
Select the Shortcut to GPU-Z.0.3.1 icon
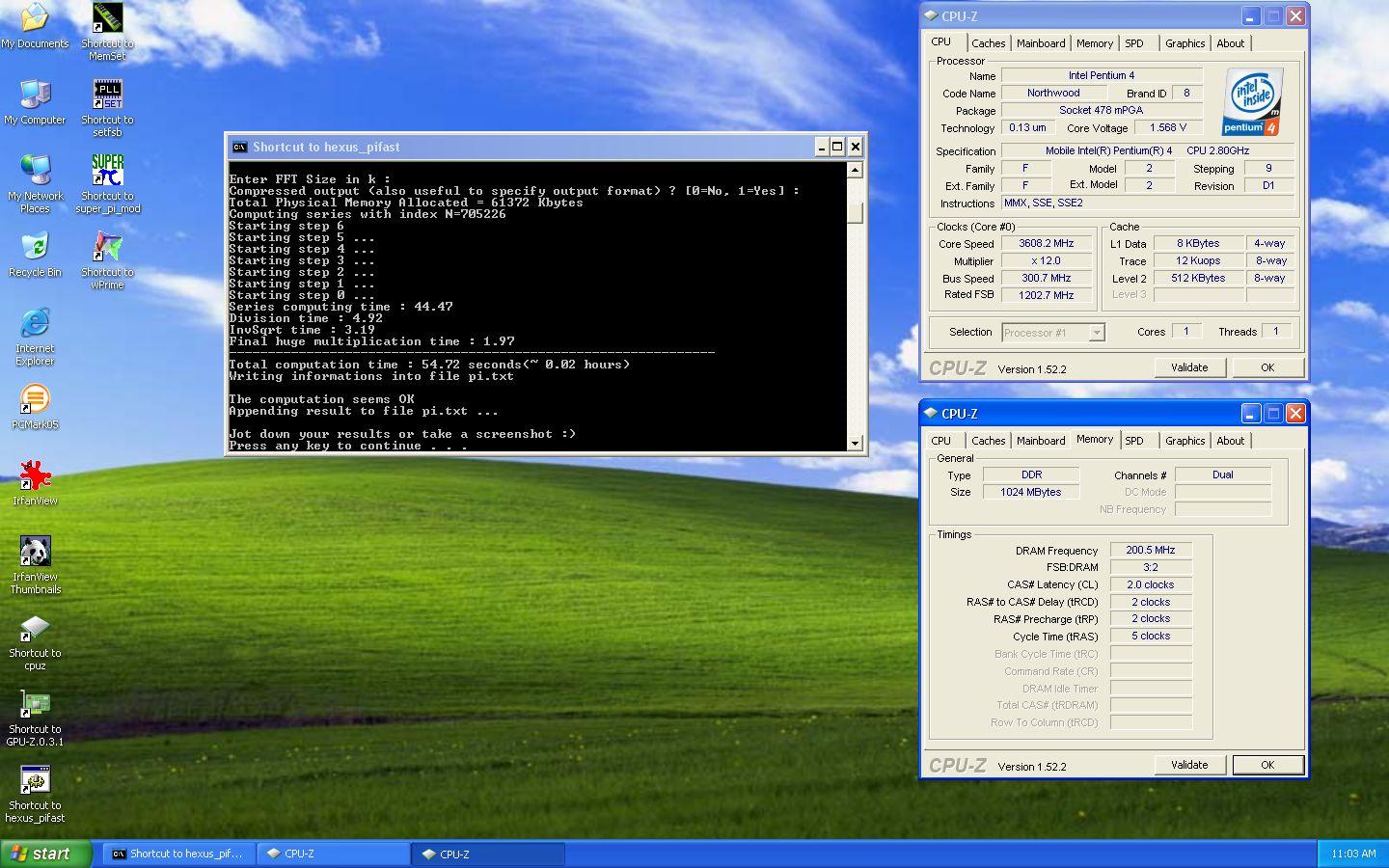click(35, 718)
